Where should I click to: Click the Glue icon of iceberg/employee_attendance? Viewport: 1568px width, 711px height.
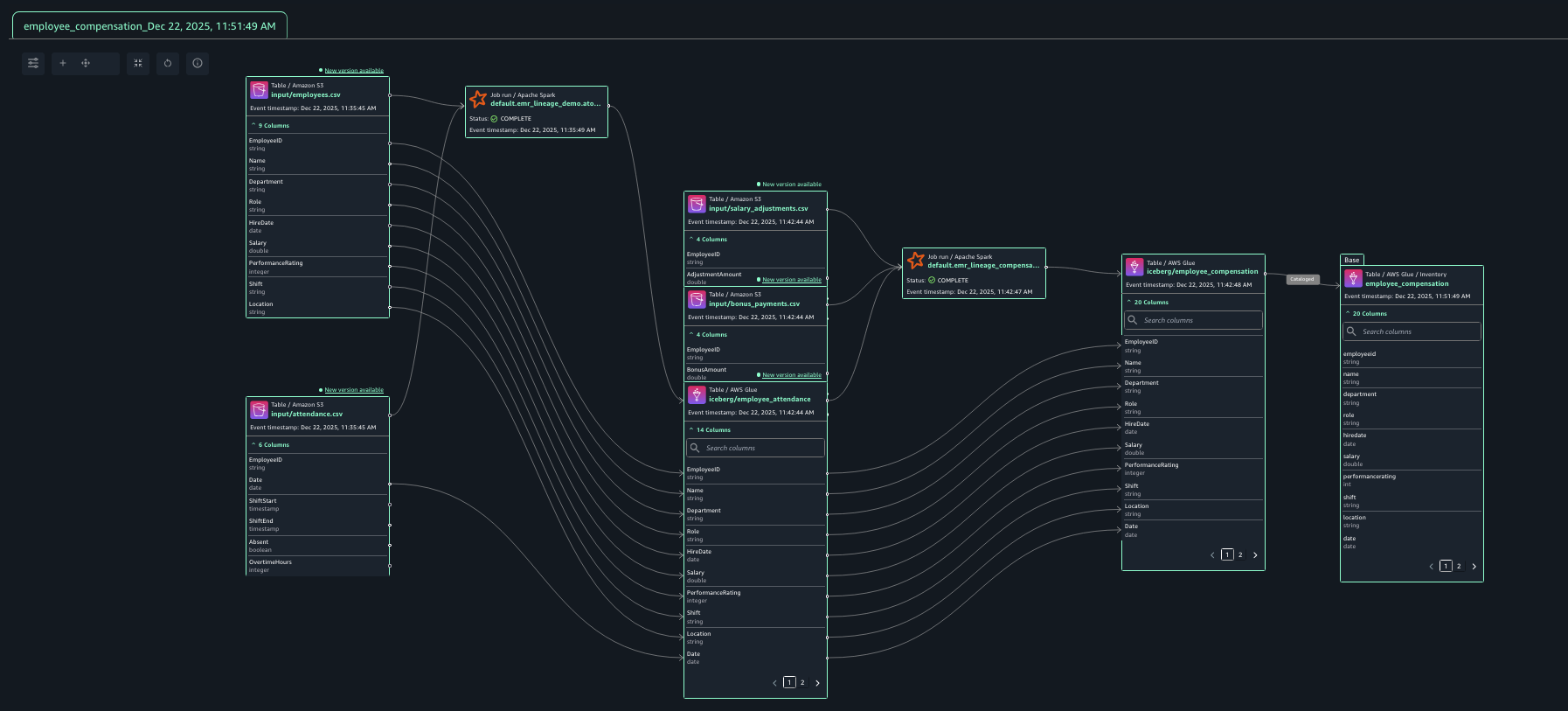coord(697,394)
